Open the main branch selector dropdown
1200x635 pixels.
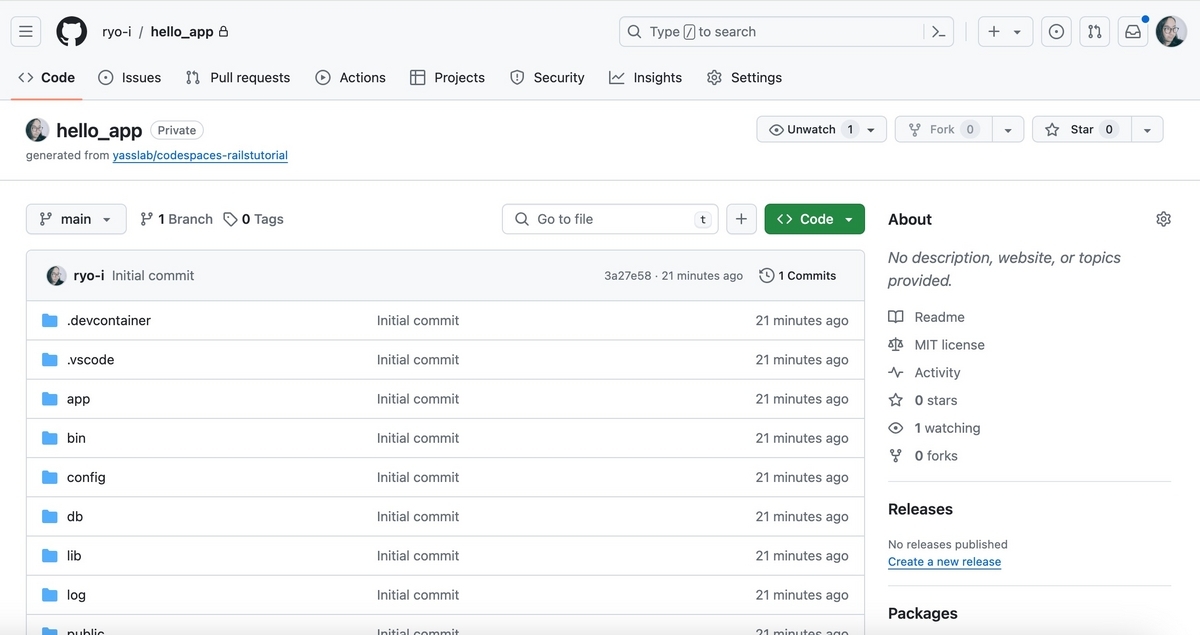76,219
